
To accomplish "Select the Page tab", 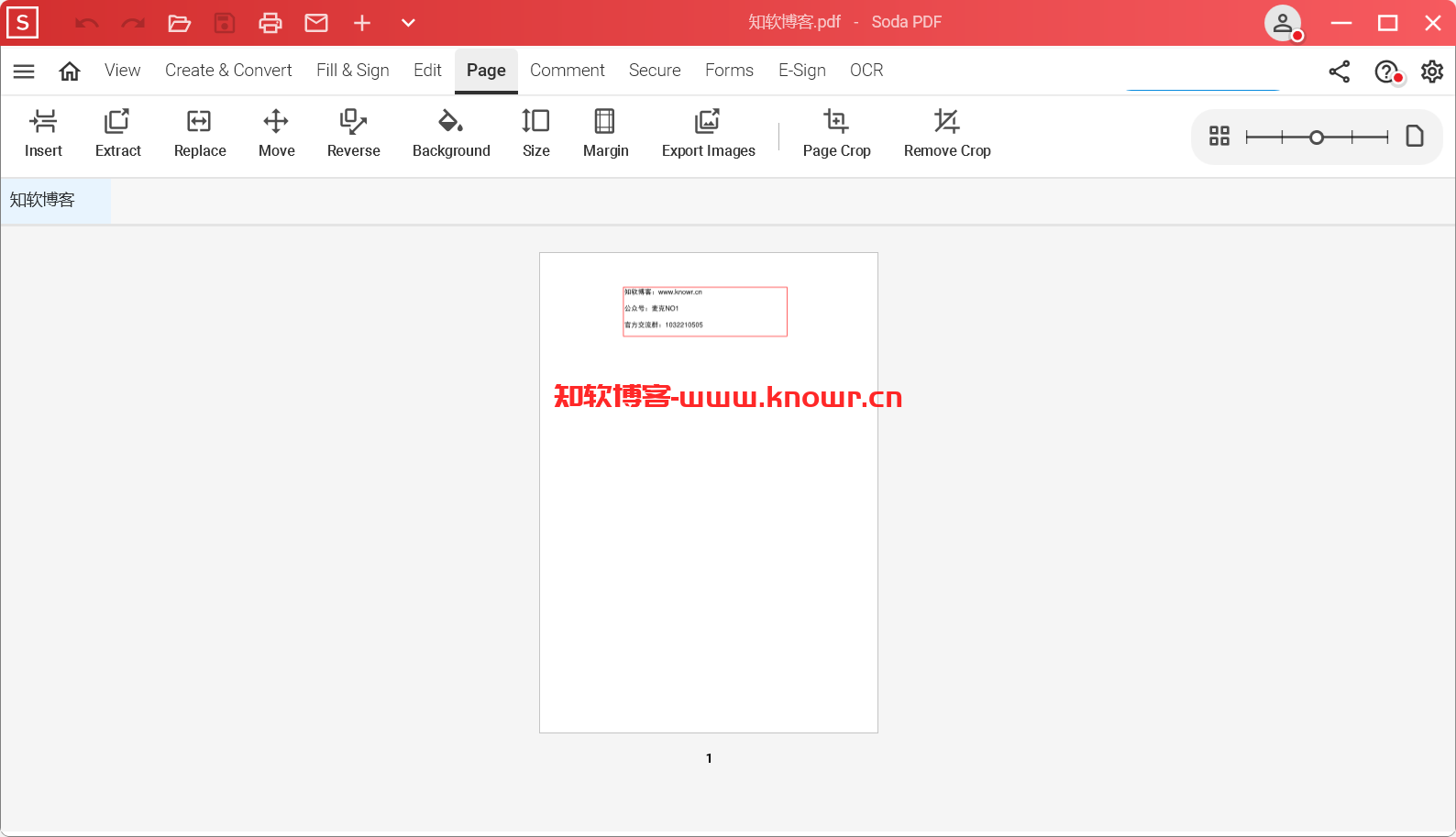I will point(486,71).
